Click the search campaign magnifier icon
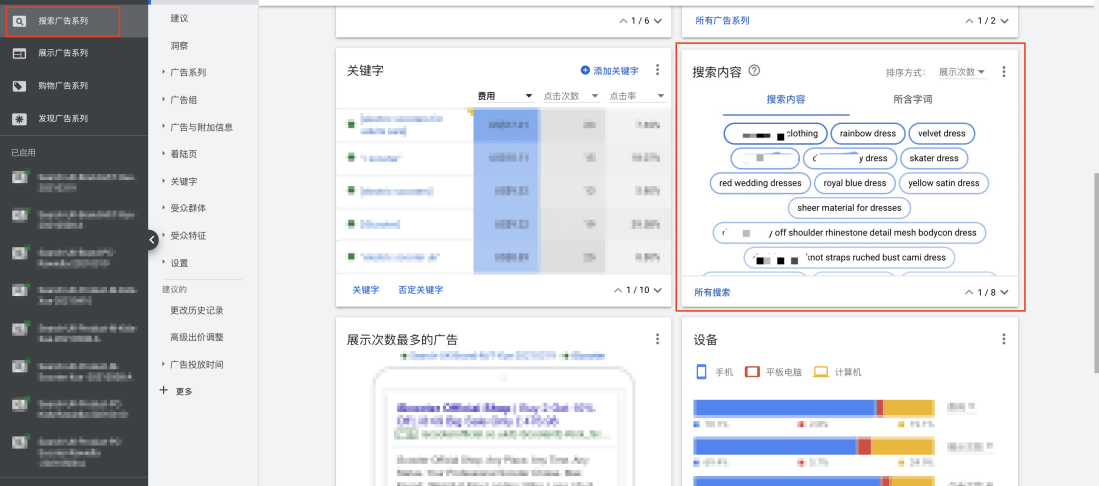 click(x=20, y=22)
